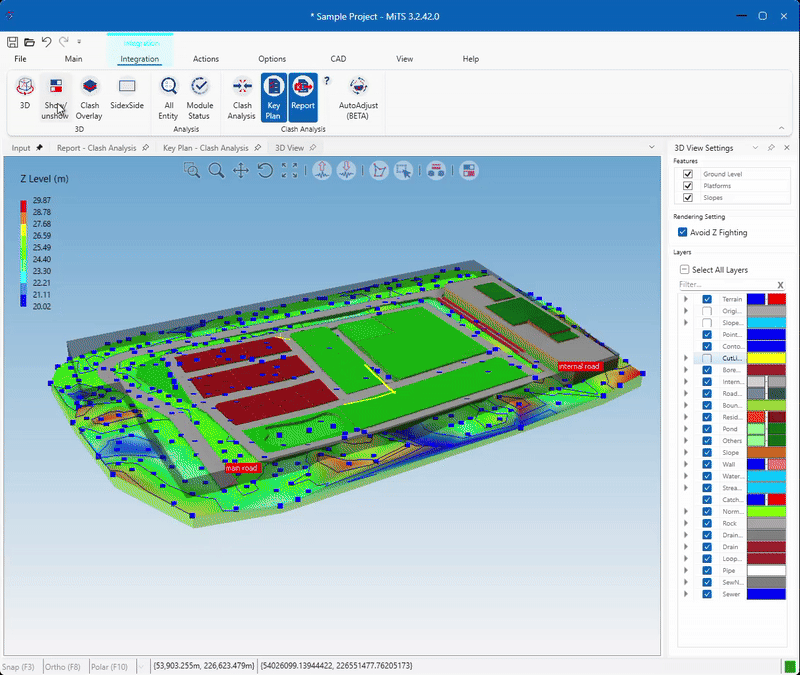800x675 pixels.
Task: Uncheck the Platforms feature checkbox
Action: click(688, 186)
